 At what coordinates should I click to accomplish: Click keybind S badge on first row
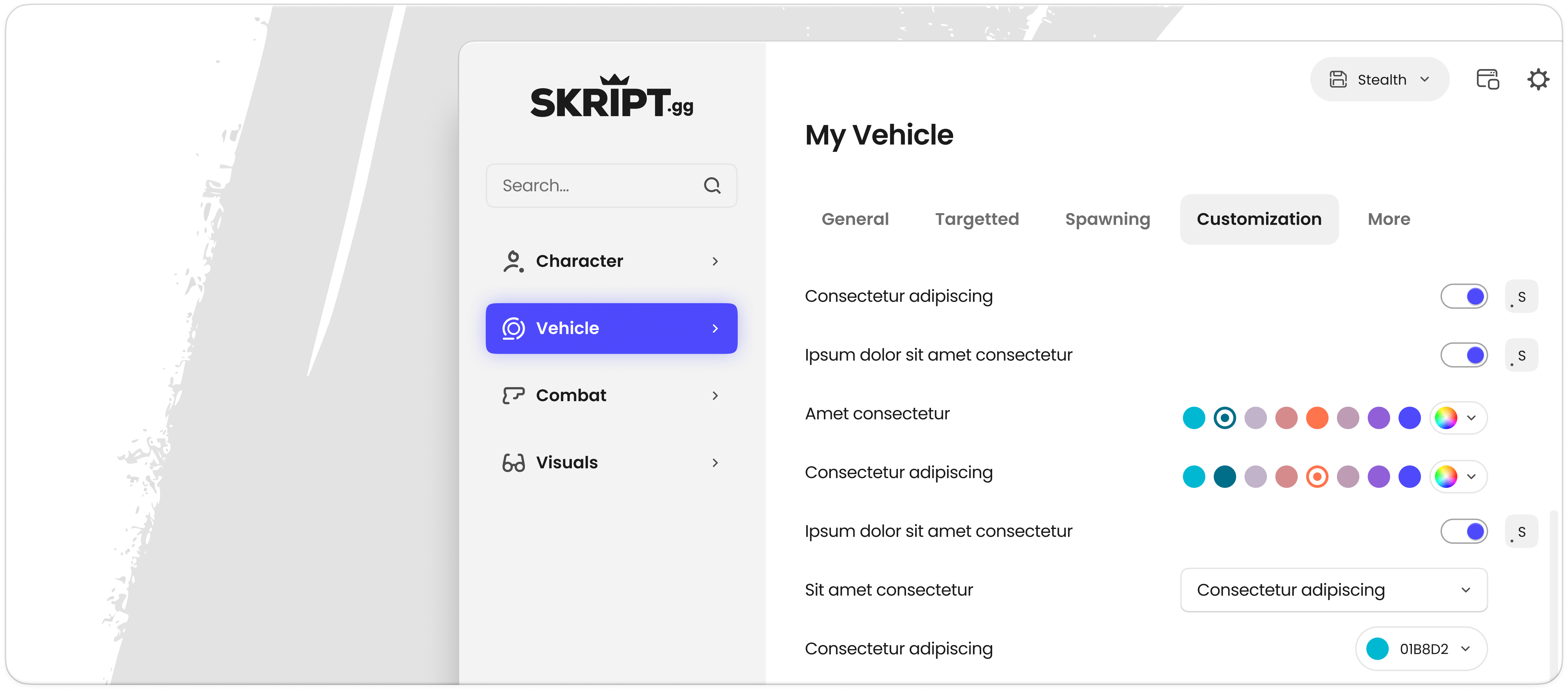(x=1521, y=297)
